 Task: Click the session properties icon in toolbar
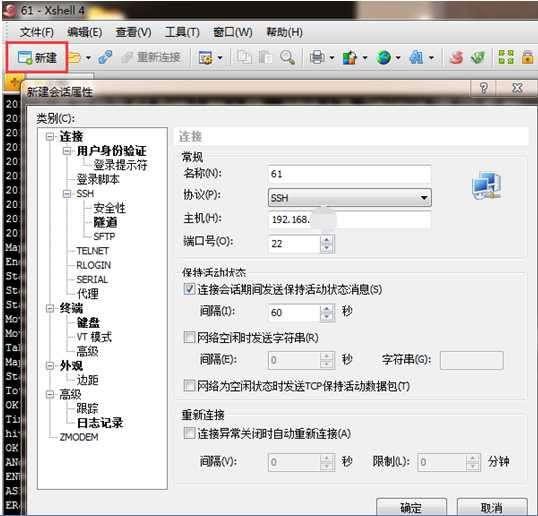pyautogui.click(x=206, y=58)
